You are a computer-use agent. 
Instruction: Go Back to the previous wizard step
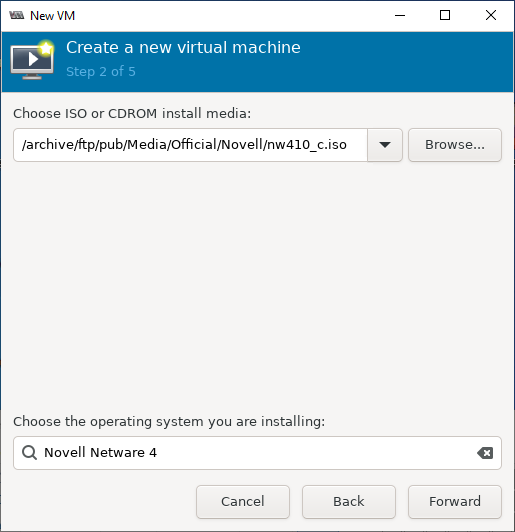coord(349,501)
